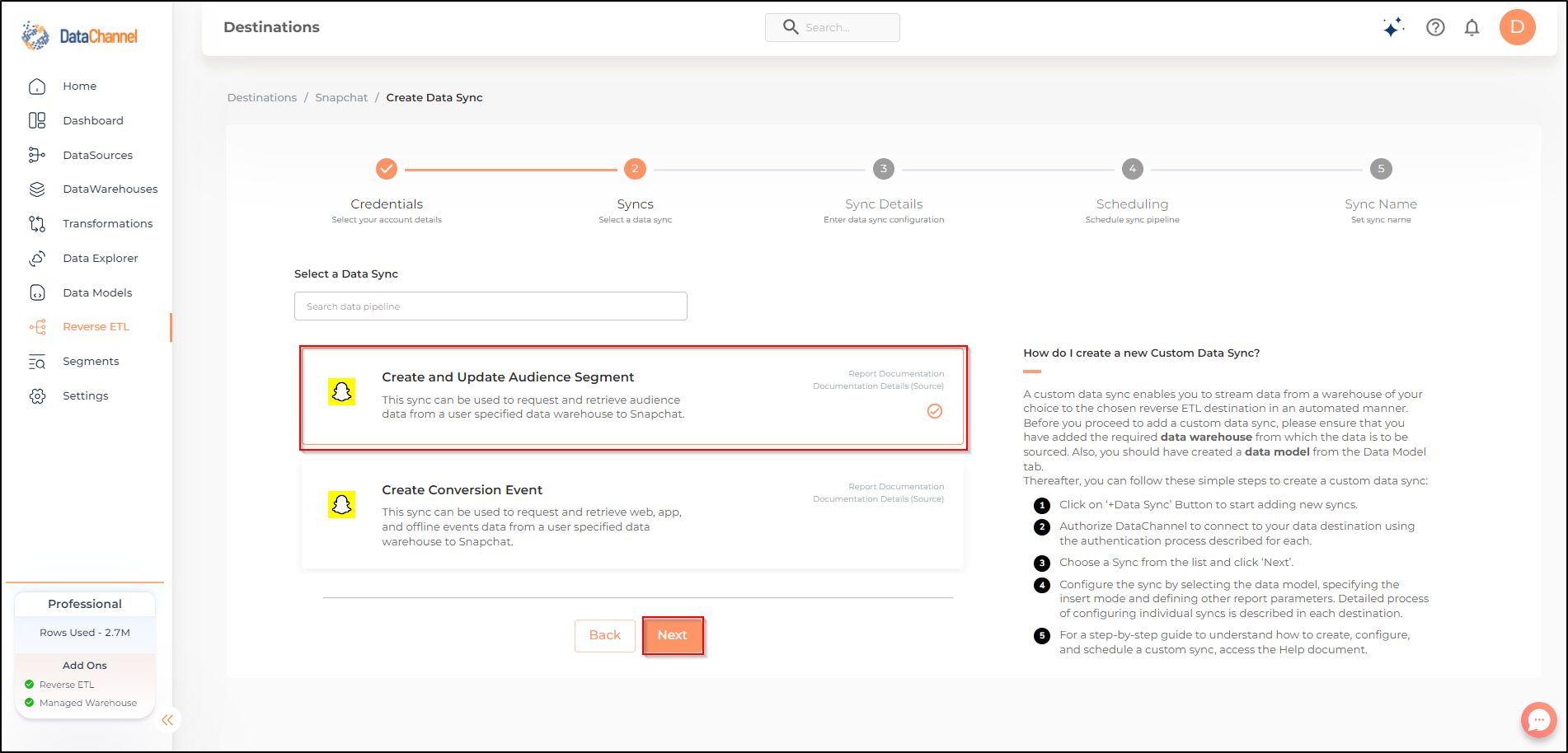Open the user avatar D
The image size is (1568, 753).
coord(1517,27)
